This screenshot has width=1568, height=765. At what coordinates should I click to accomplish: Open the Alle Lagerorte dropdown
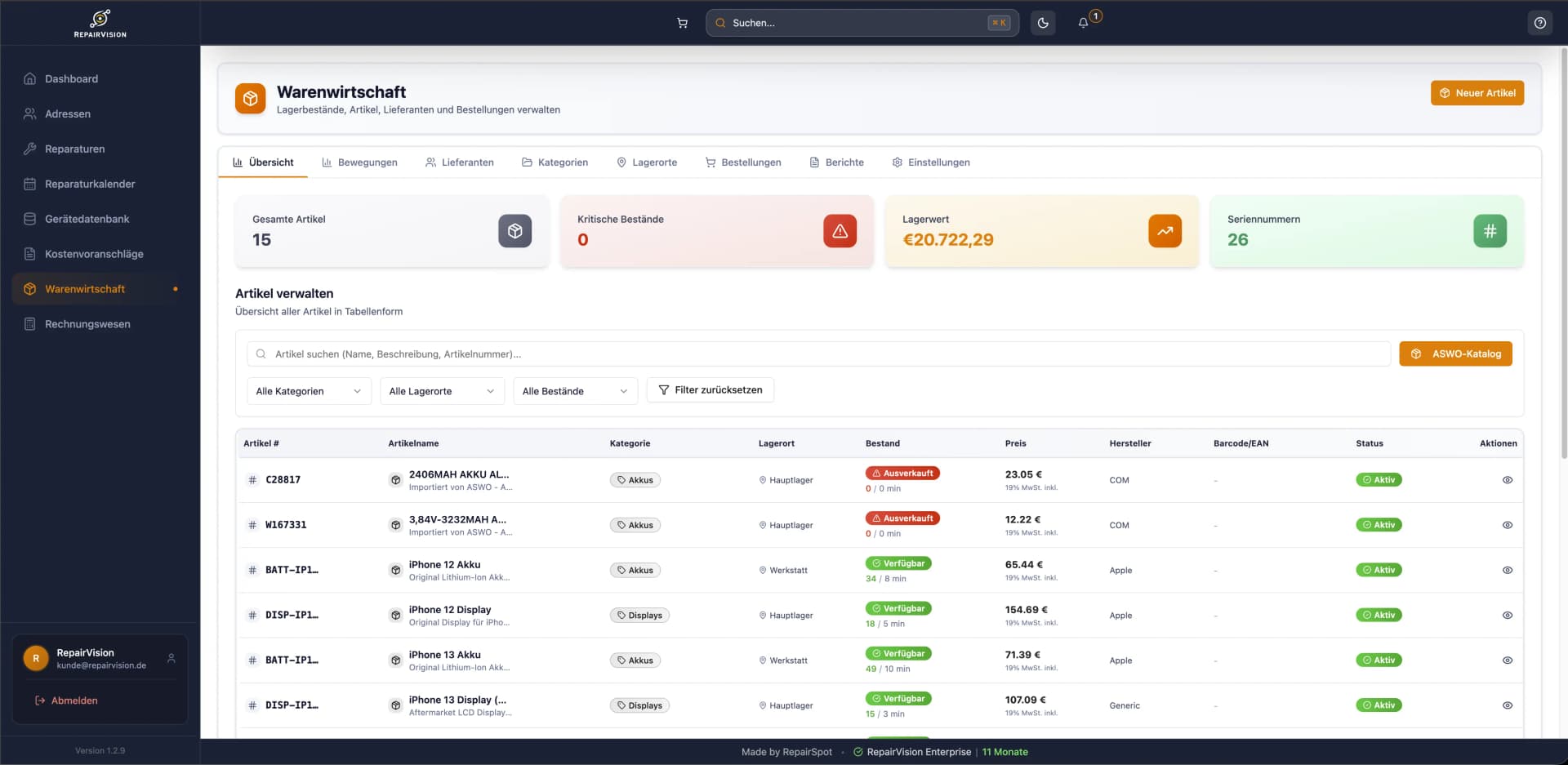[442, 391]
